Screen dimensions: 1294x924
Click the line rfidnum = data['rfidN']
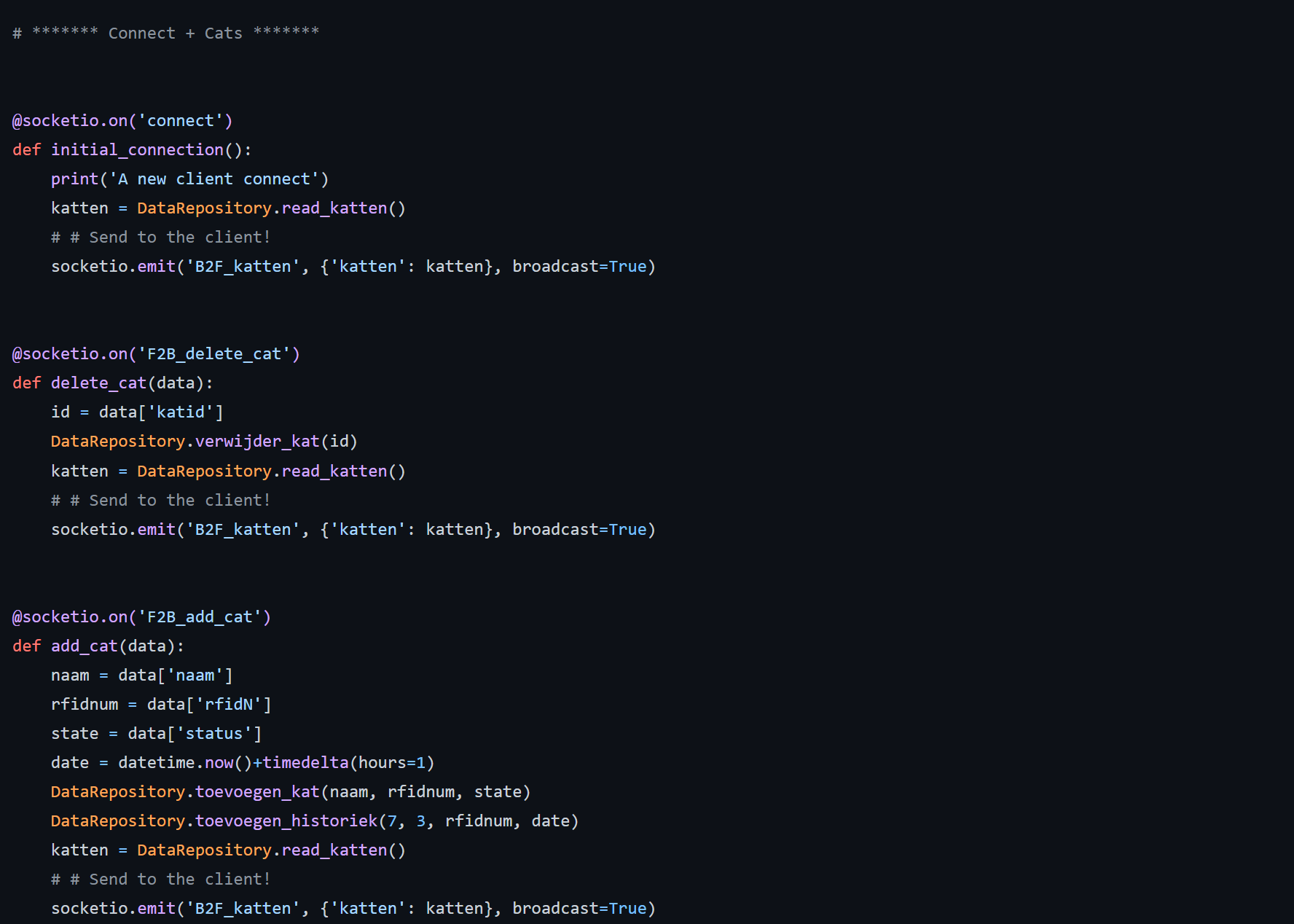(x=161, y=704)
